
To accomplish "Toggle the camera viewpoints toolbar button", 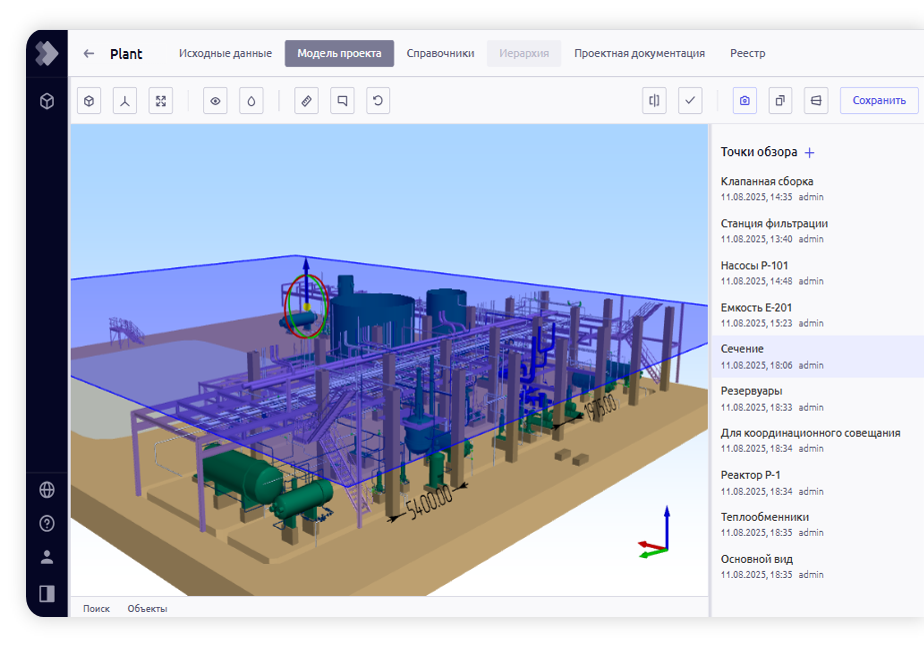I will coord(745,101).
